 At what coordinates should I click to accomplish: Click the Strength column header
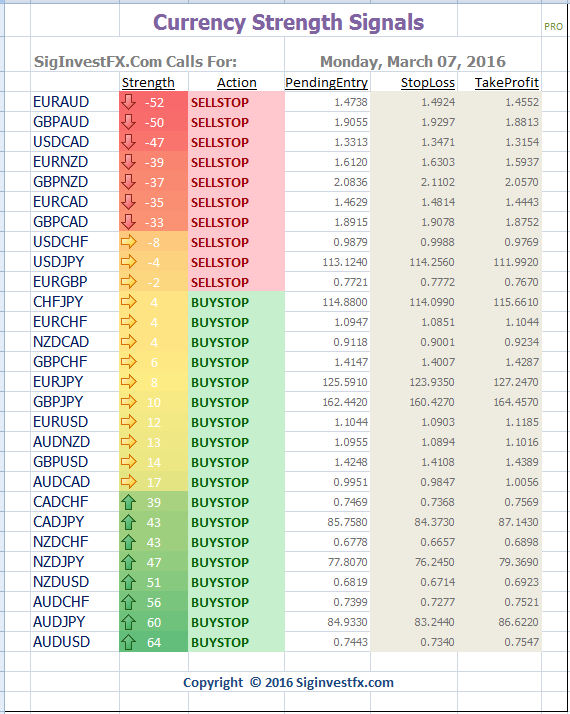point(148,82)
